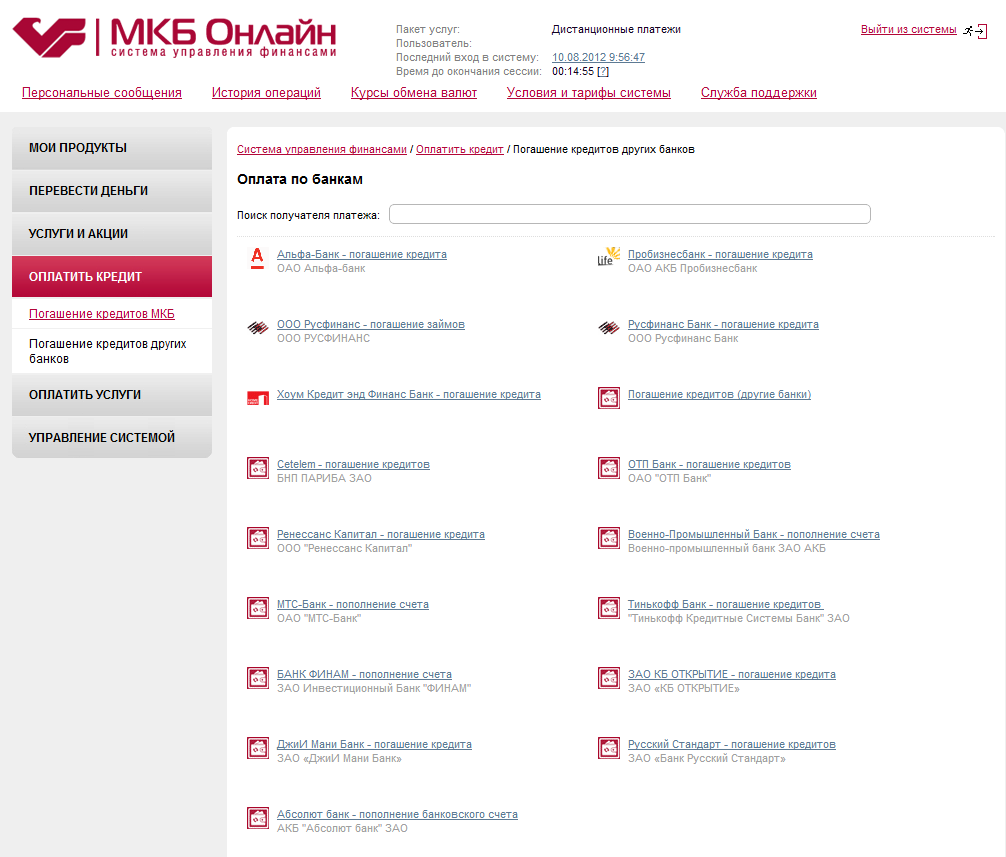Screen dimensions: 1006x857
Task: View История операций
Action: [x=266, y=92]
